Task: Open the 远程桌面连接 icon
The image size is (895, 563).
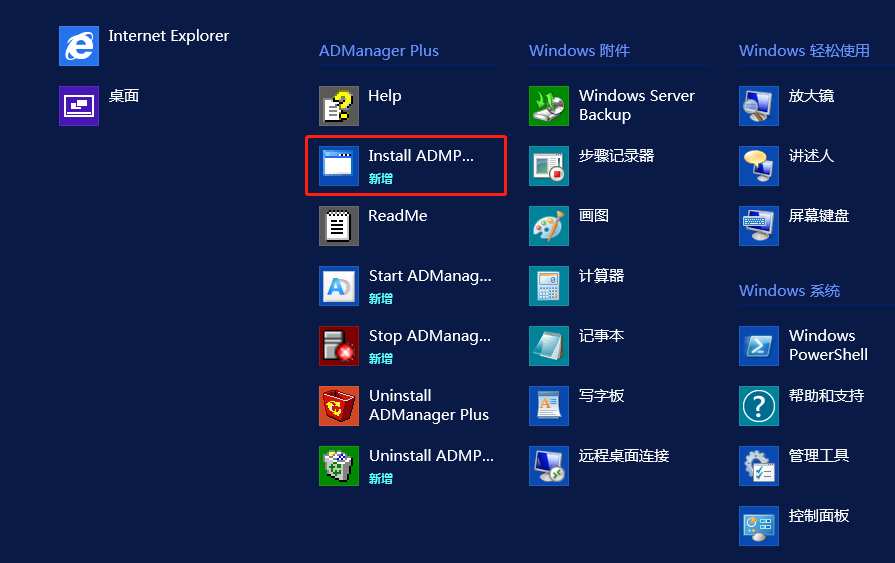Action: (549, 465)
